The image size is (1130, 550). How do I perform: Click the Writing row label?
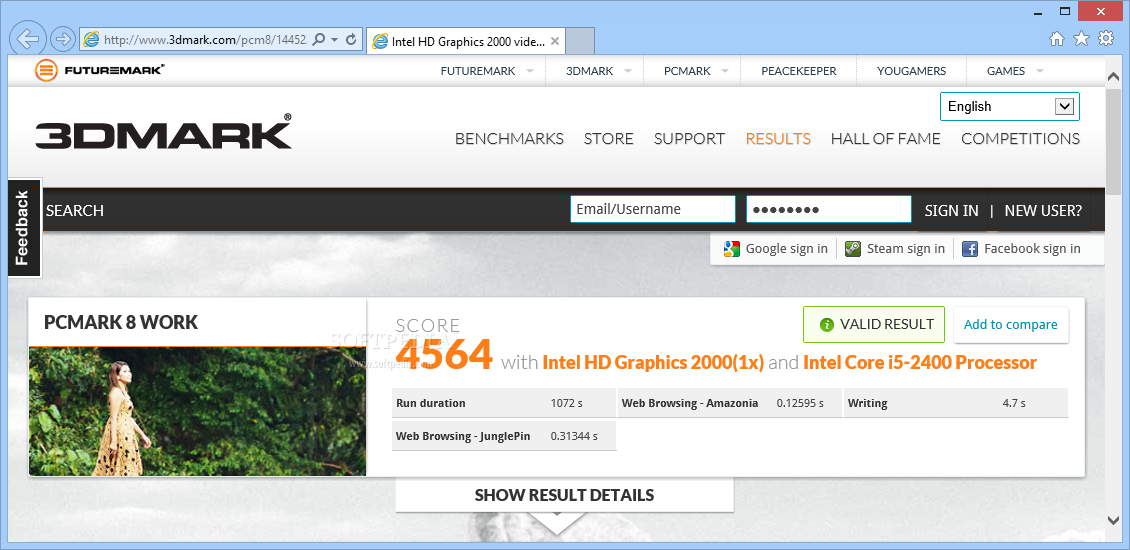coord(868,403)
